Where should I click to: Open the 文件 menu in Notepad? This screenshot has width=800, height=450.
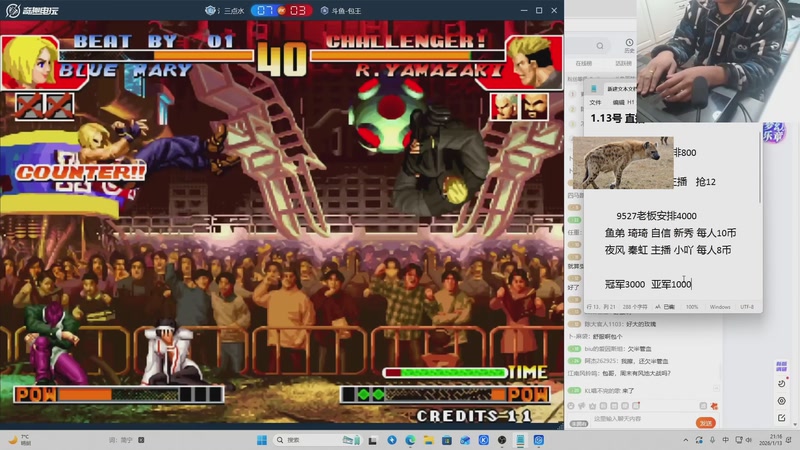point(595,103)
